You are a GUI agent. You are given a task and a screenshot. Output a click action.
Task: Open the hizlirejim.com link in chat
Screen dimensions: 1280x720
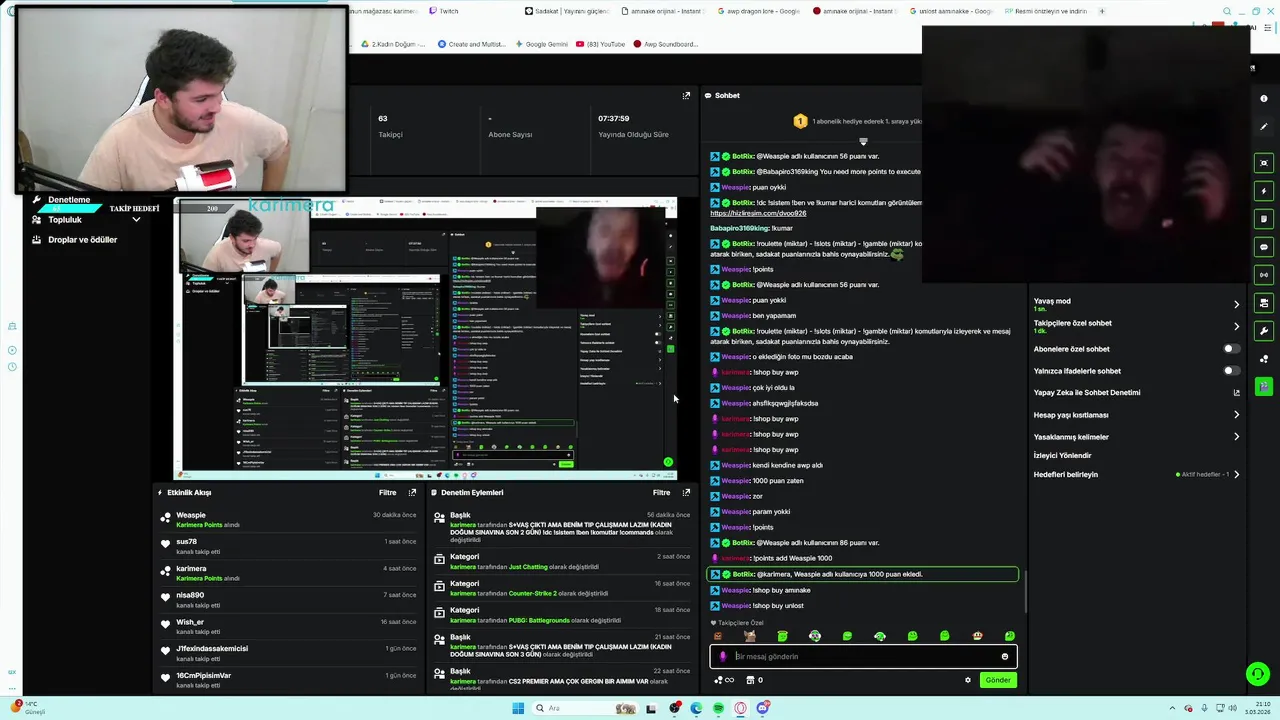pyautogui.click(x=758, y=213)
